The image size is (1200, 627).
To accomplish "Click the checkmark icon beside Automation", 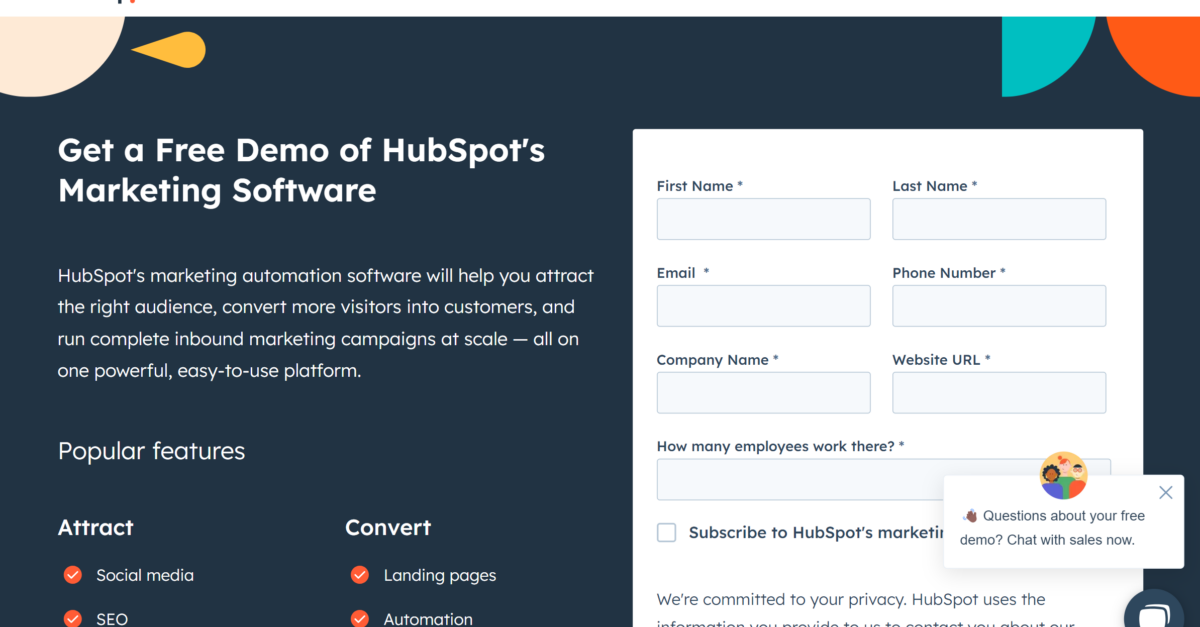I will pos(359,618).
